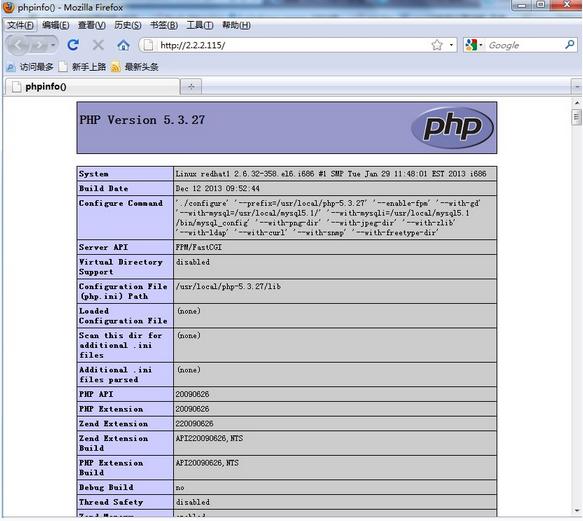Maximize the Firefox window
This screenshot has width=583, height=521.
tap(541, 5)
